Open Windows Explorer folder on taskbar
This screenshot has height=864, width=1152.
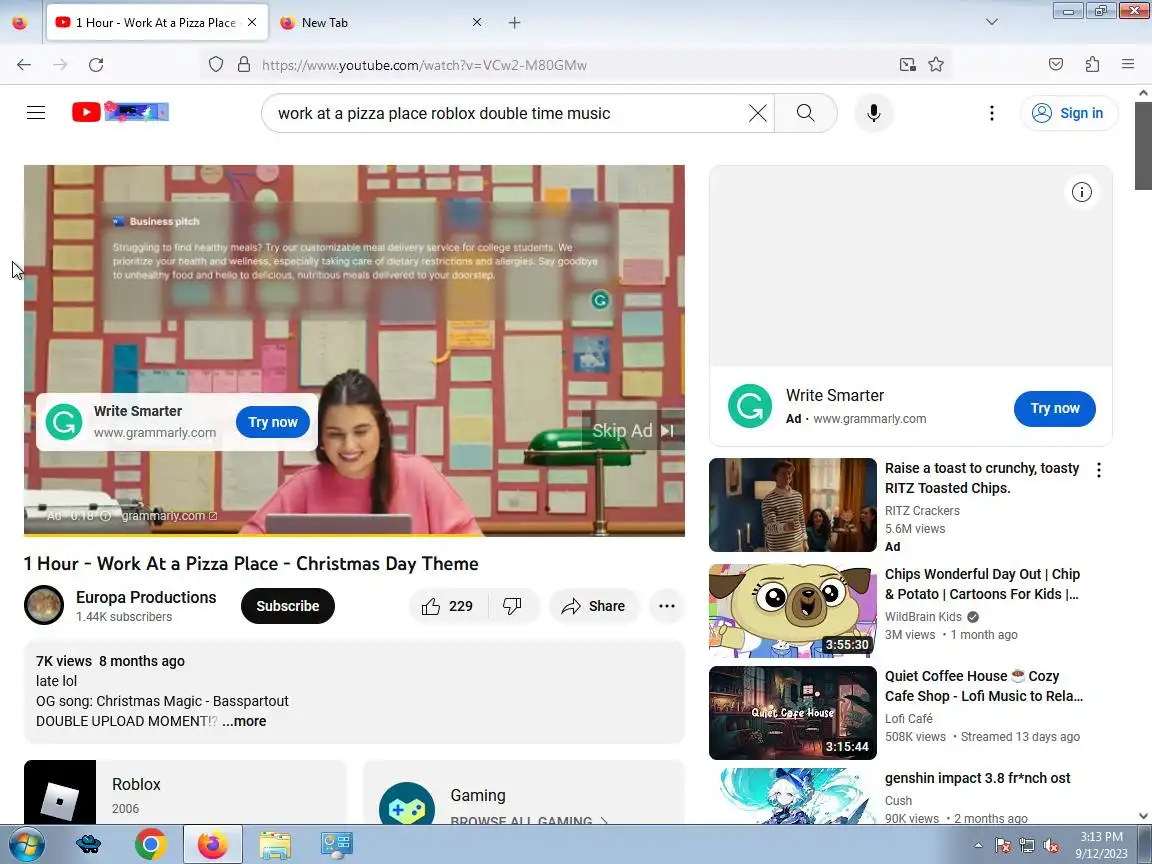(275, 844)
